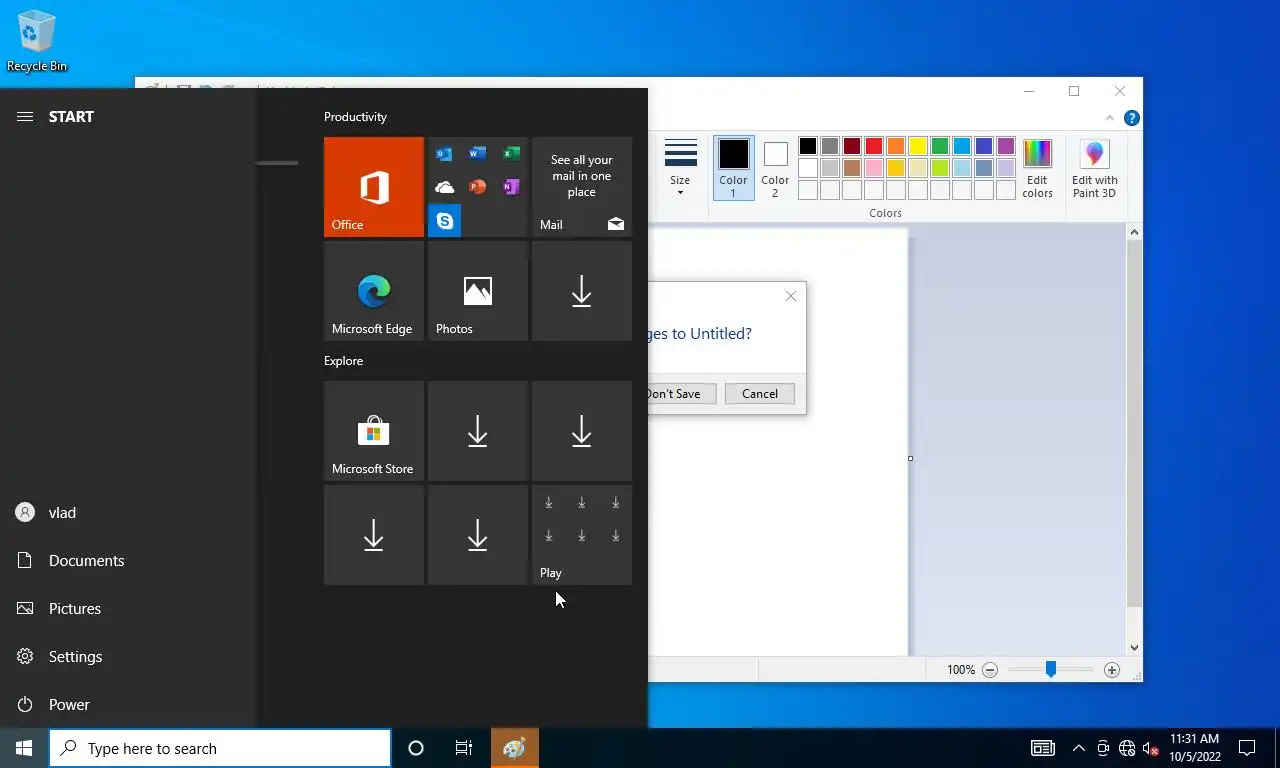Click the Paint zoom slider handle
Image resolution: width=1280 pixels, height=768 pixels.
[x=1051, y=670]
